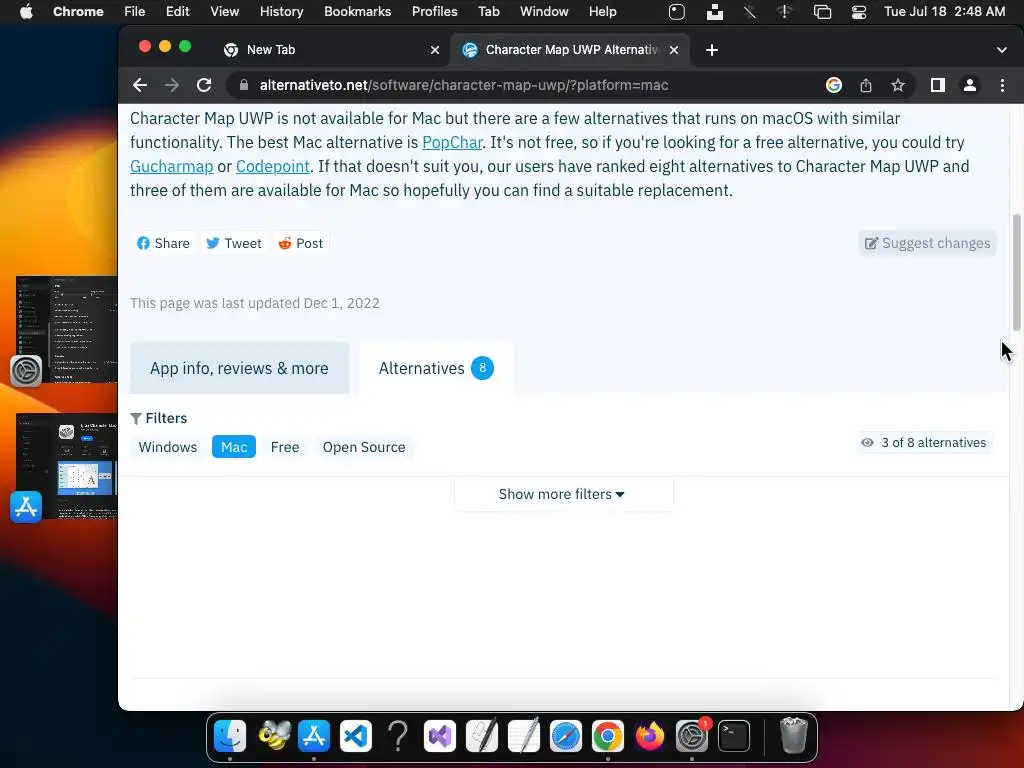Click the Tweet button
The image size is (1024, 768).
(x=233, y=243)
